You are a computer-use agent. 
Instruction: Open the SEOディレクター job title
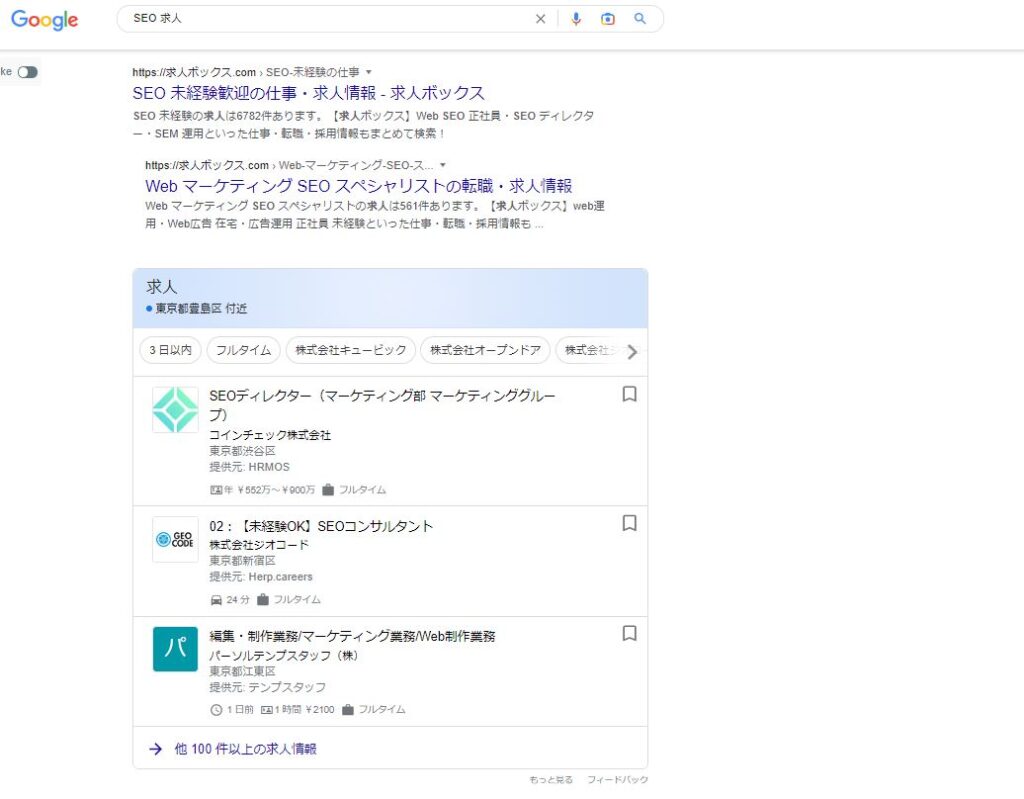(382, 404)
